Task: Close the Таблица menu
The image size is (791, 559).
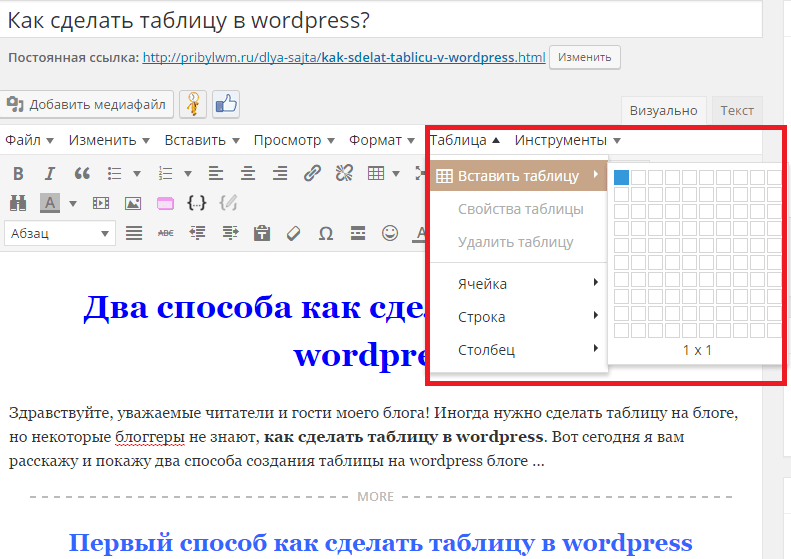Action: (x=465, y=140)
